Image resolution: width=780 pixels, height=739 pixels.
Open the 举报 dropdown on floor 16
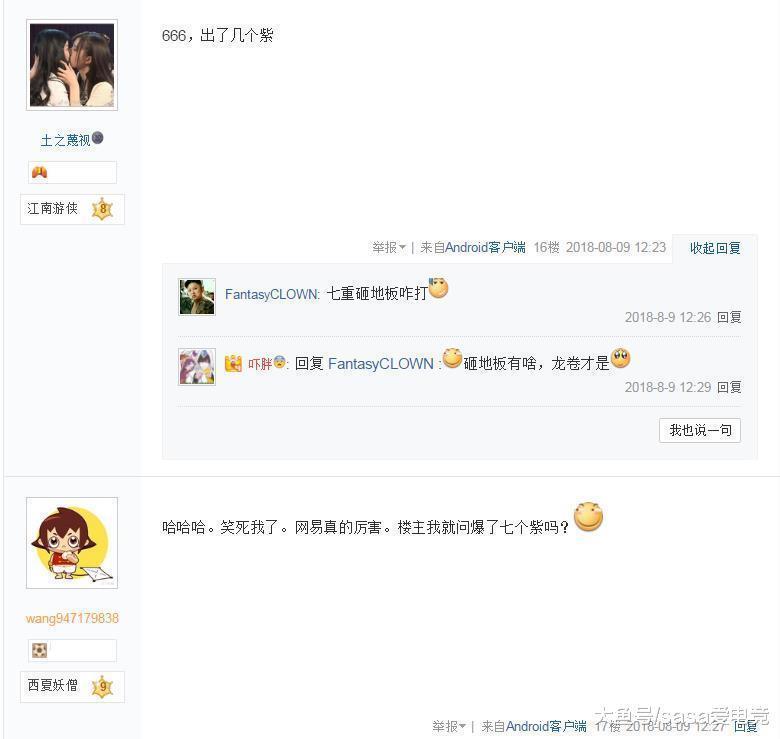(x=389, y=247)
